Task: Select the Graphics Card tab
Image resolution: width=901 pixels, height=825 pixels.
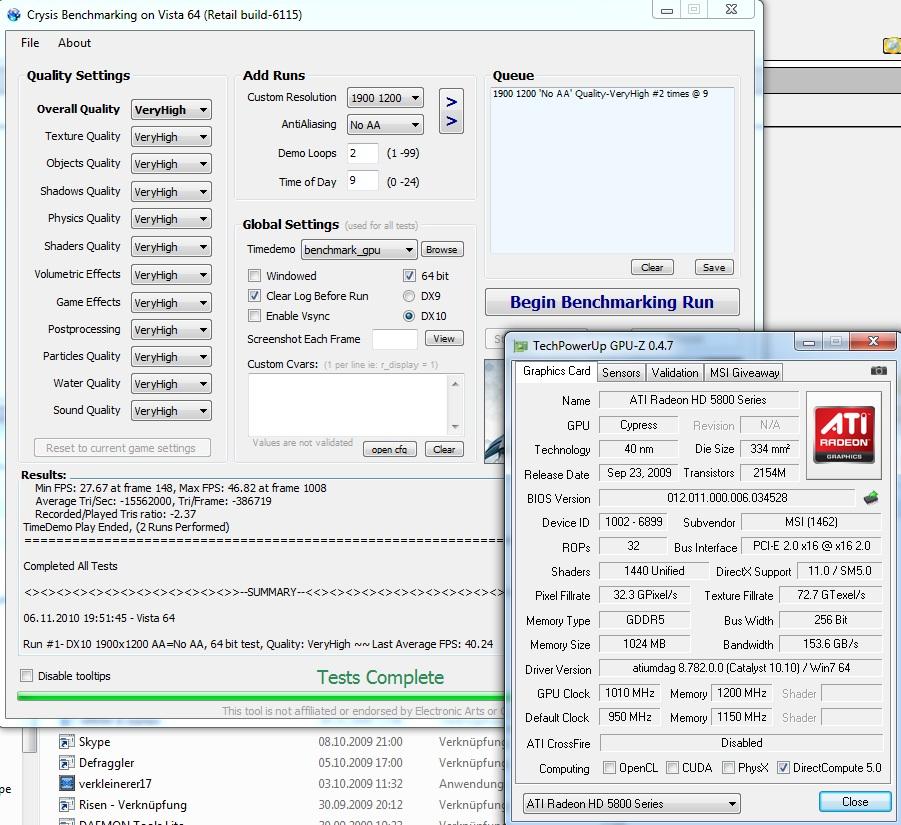Action: (556, 371)
